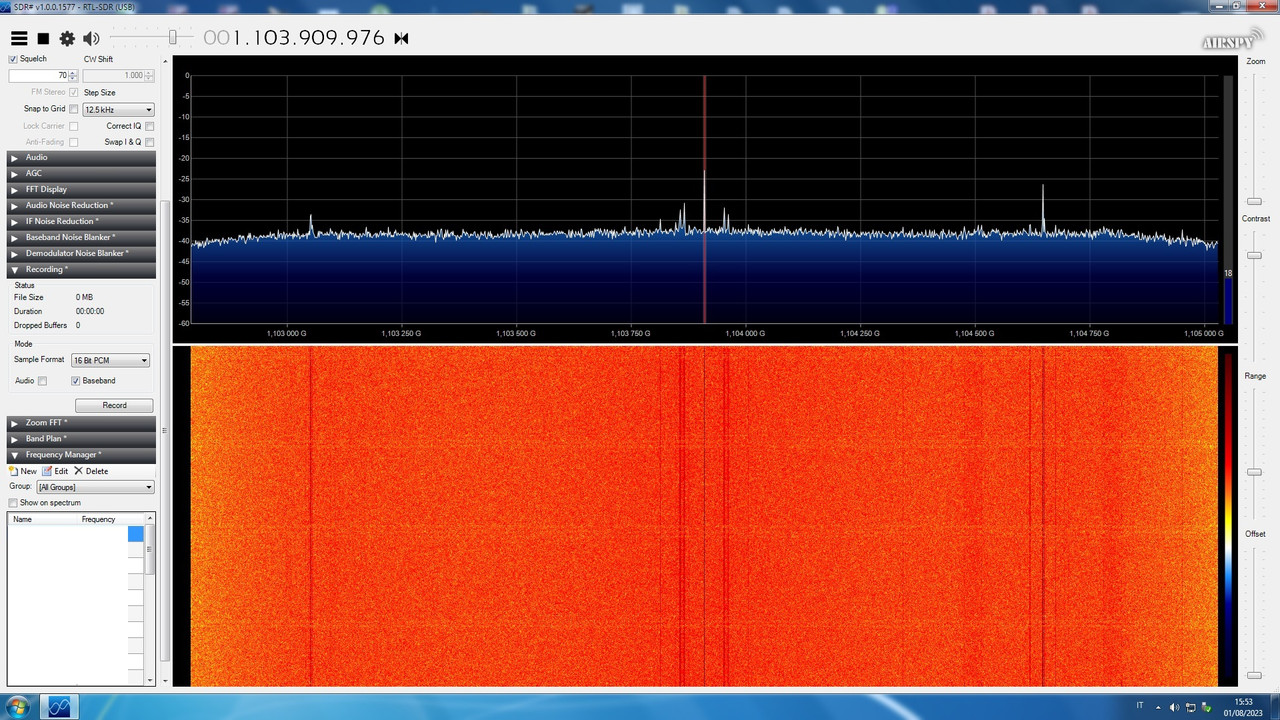Expand the Baseband Noise Blanker panel
This screenshot has height=720, width=1280.
(81, 237)
